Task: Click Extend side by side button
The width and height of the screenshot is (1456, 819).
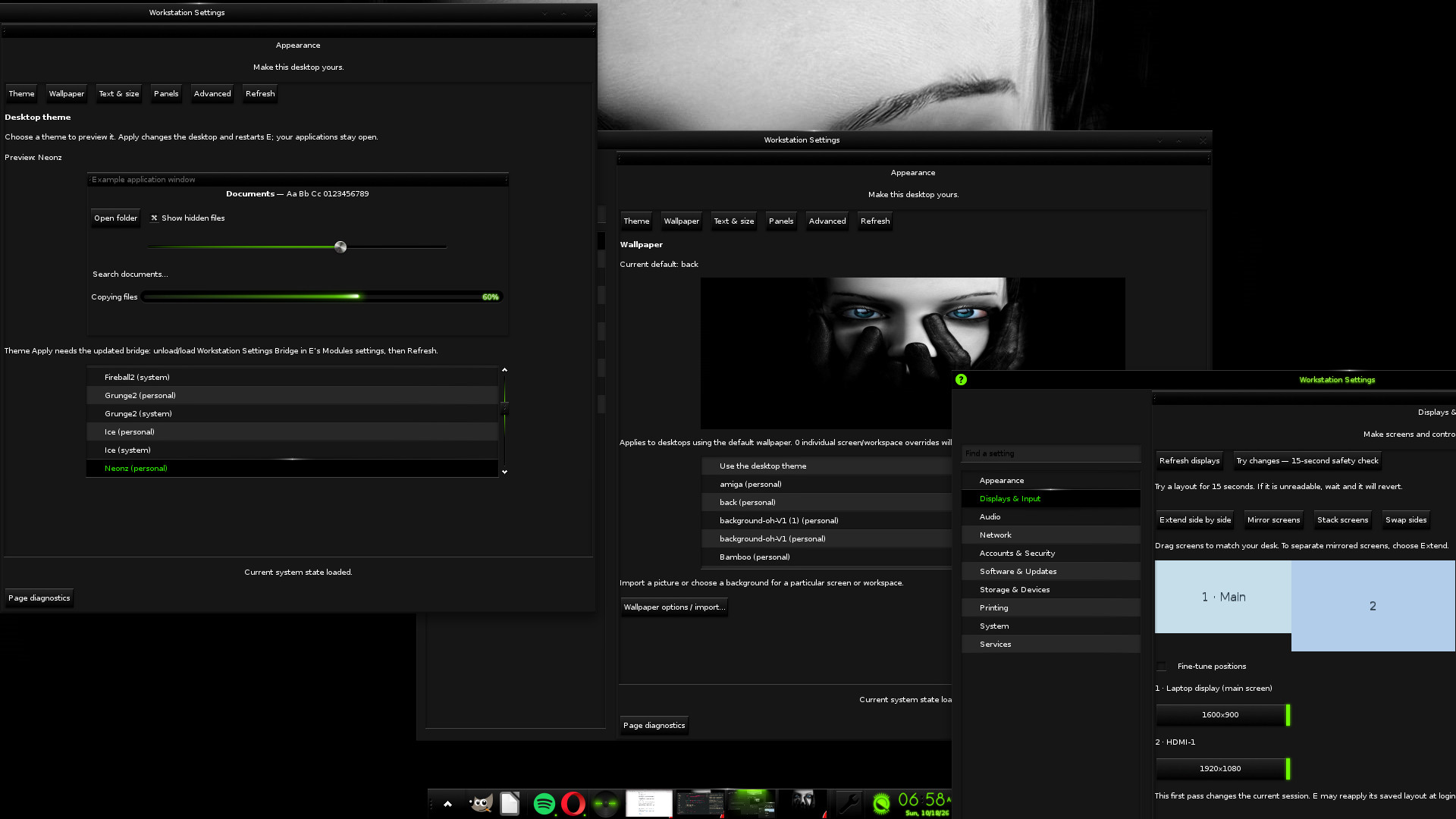Action: point(1195,520)
